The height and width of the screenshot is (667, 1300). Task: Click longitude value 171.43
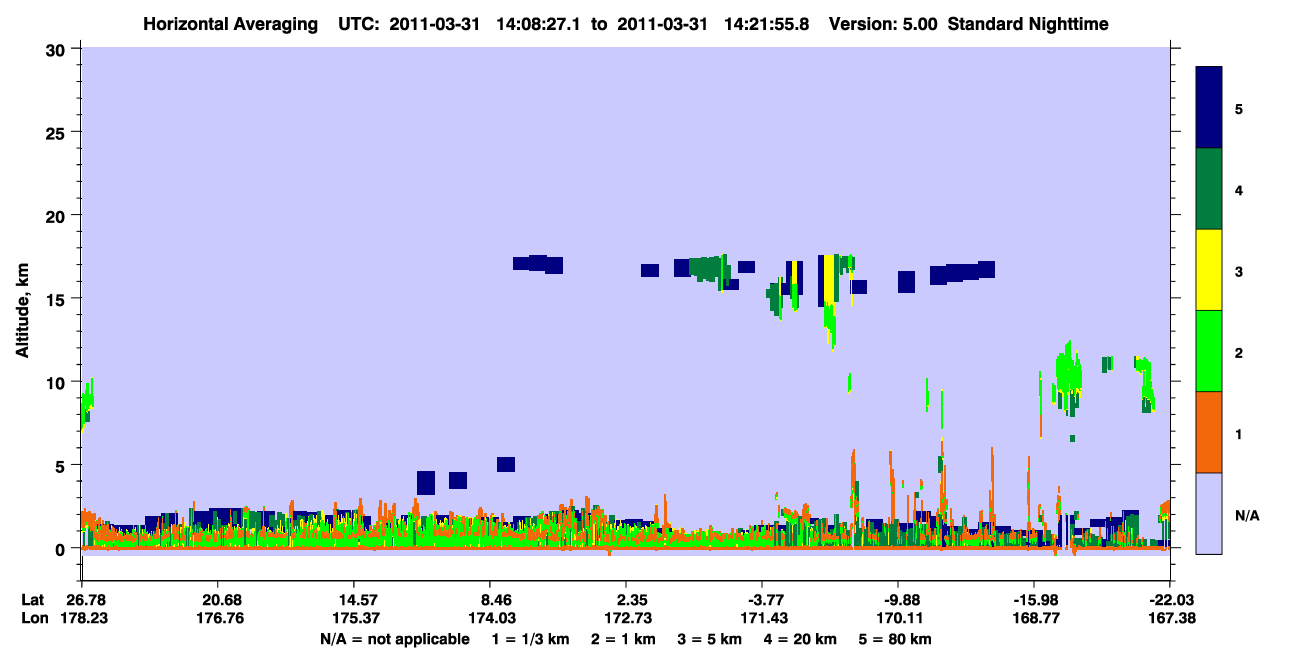762,618
